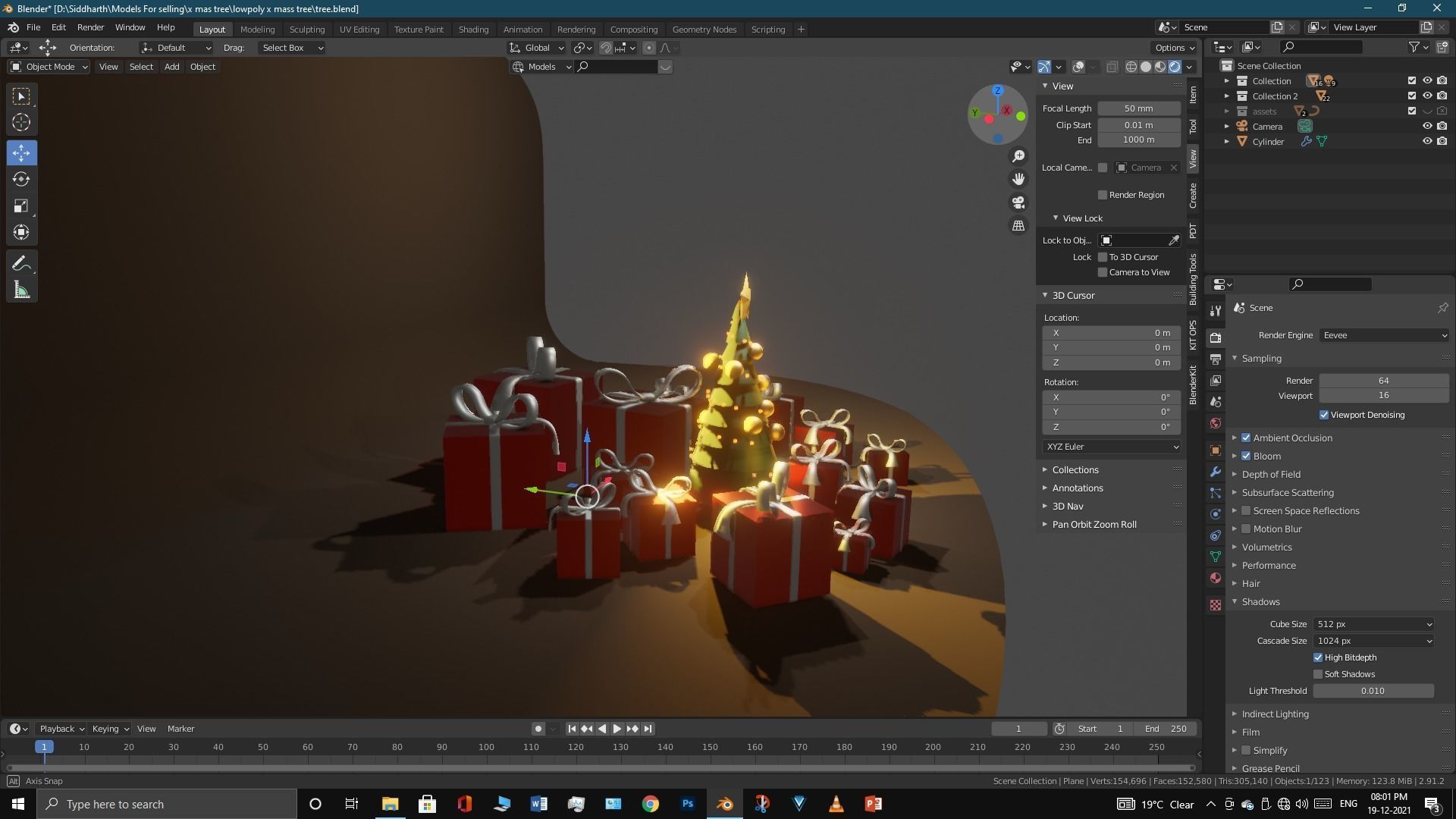The width and height of the screenshot is (1456, 819).
Task: Activate the Scale tool
Action: click(x=21, y=206)
